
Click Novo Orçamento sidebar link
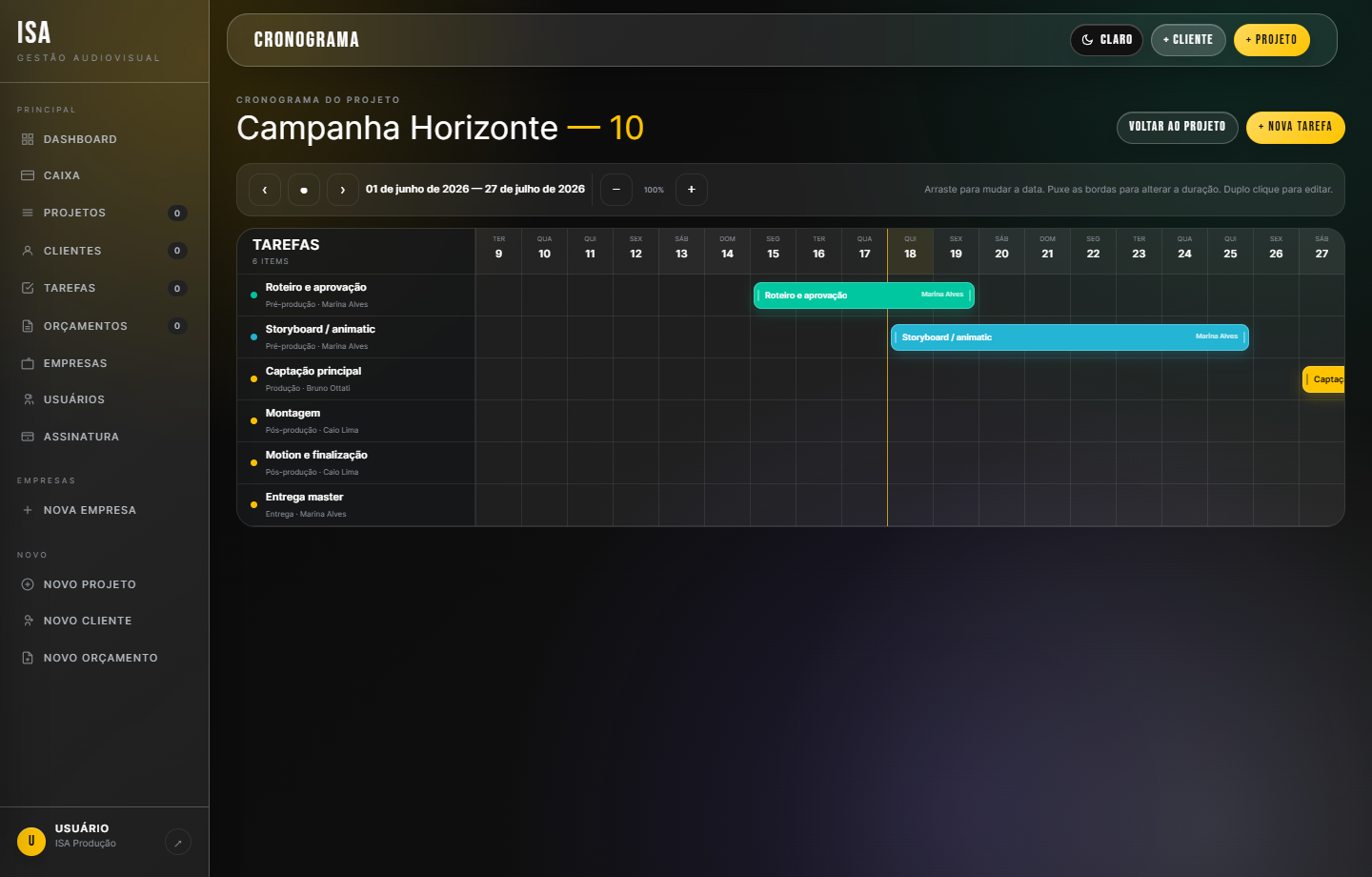click(x=104, y=658)
